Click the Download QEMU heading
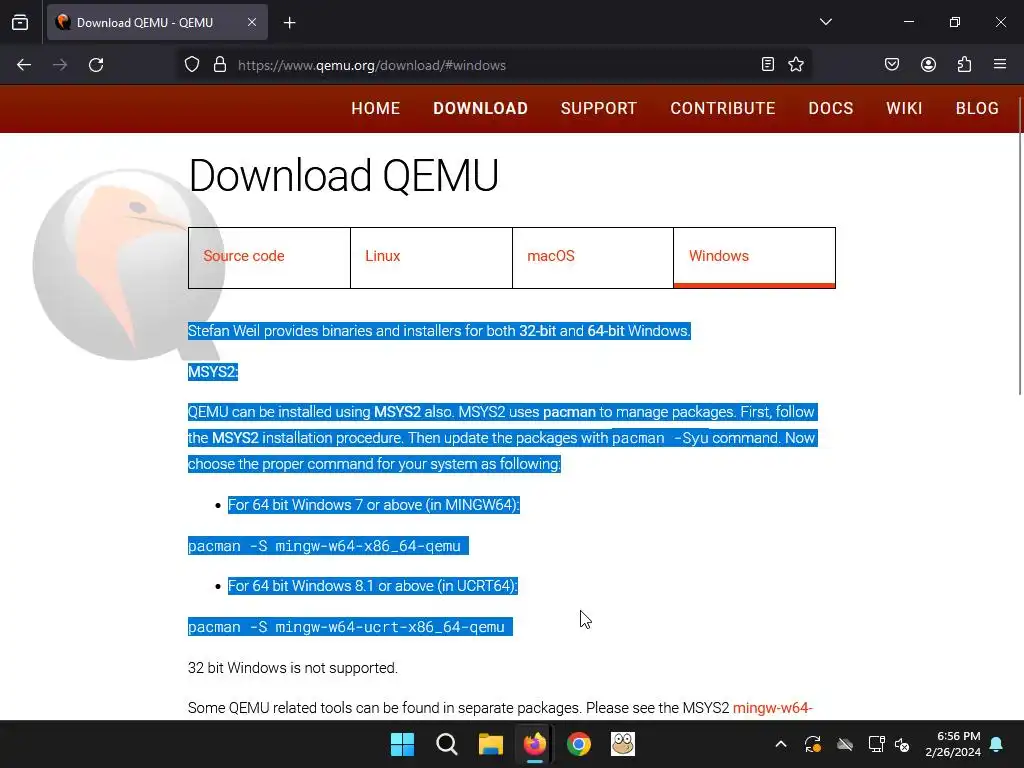This screenshot has height=768, width=1024. (344, 175)
